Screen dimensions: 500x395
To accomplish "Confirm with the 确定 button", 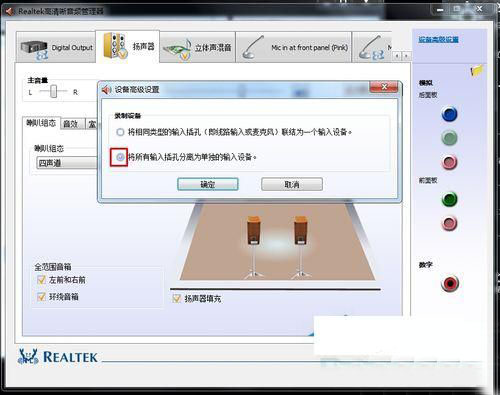I will click(208, 184).
